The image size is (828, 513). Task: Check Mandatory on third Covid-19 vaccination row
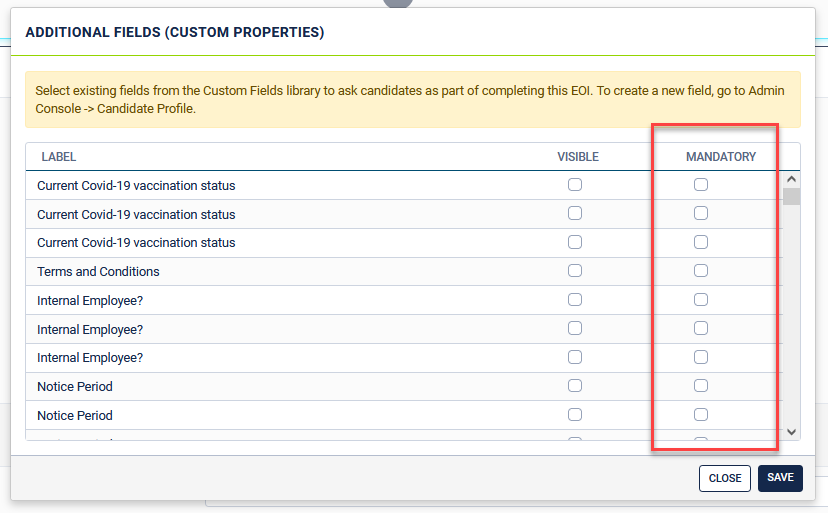point(701,242)
